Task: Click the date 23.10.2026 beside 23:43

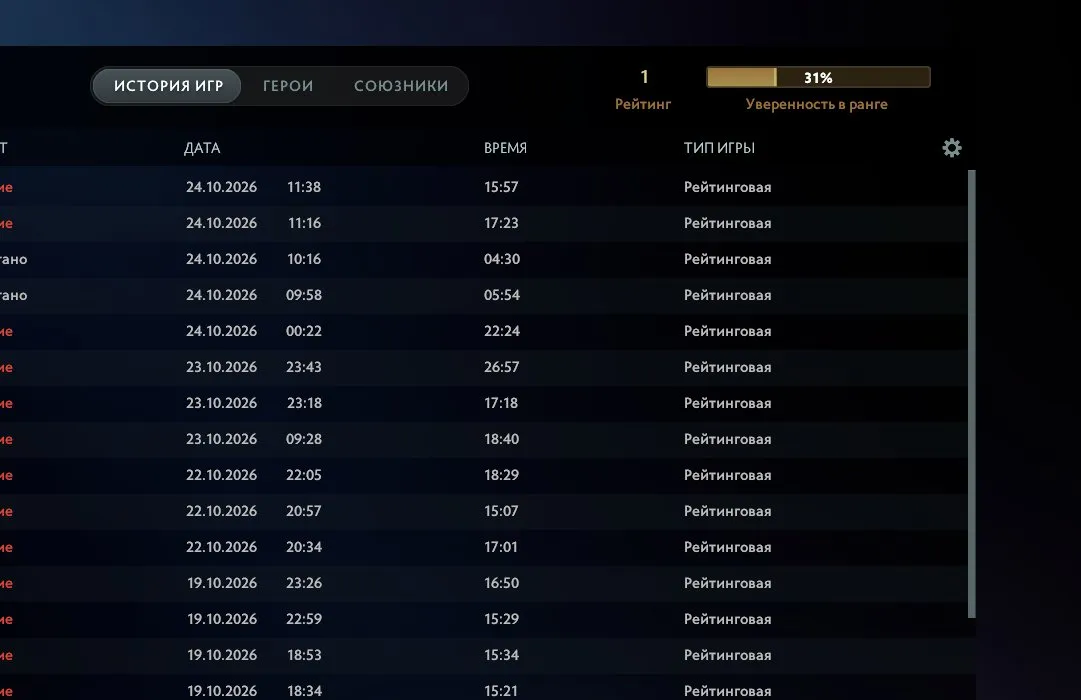Action: 221,367
